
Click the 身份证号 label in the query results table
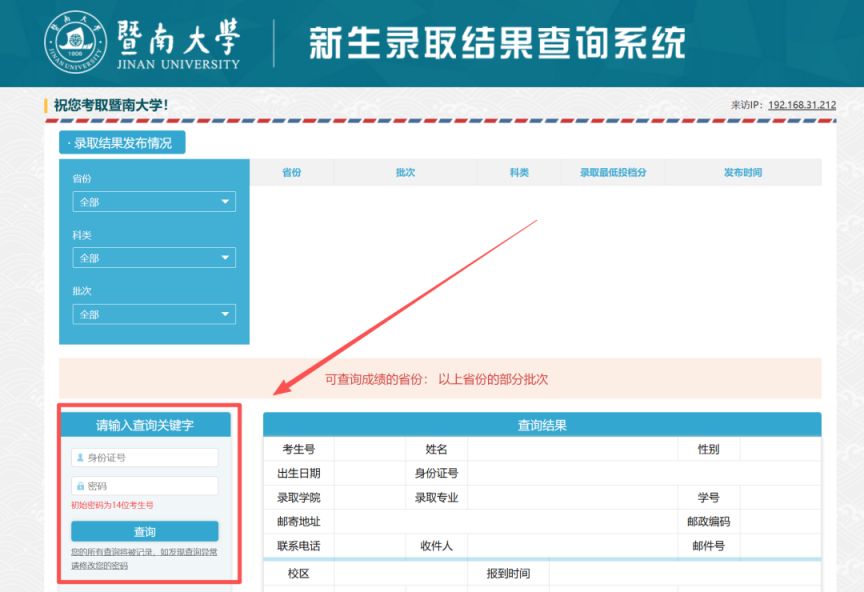click(436, 473)
